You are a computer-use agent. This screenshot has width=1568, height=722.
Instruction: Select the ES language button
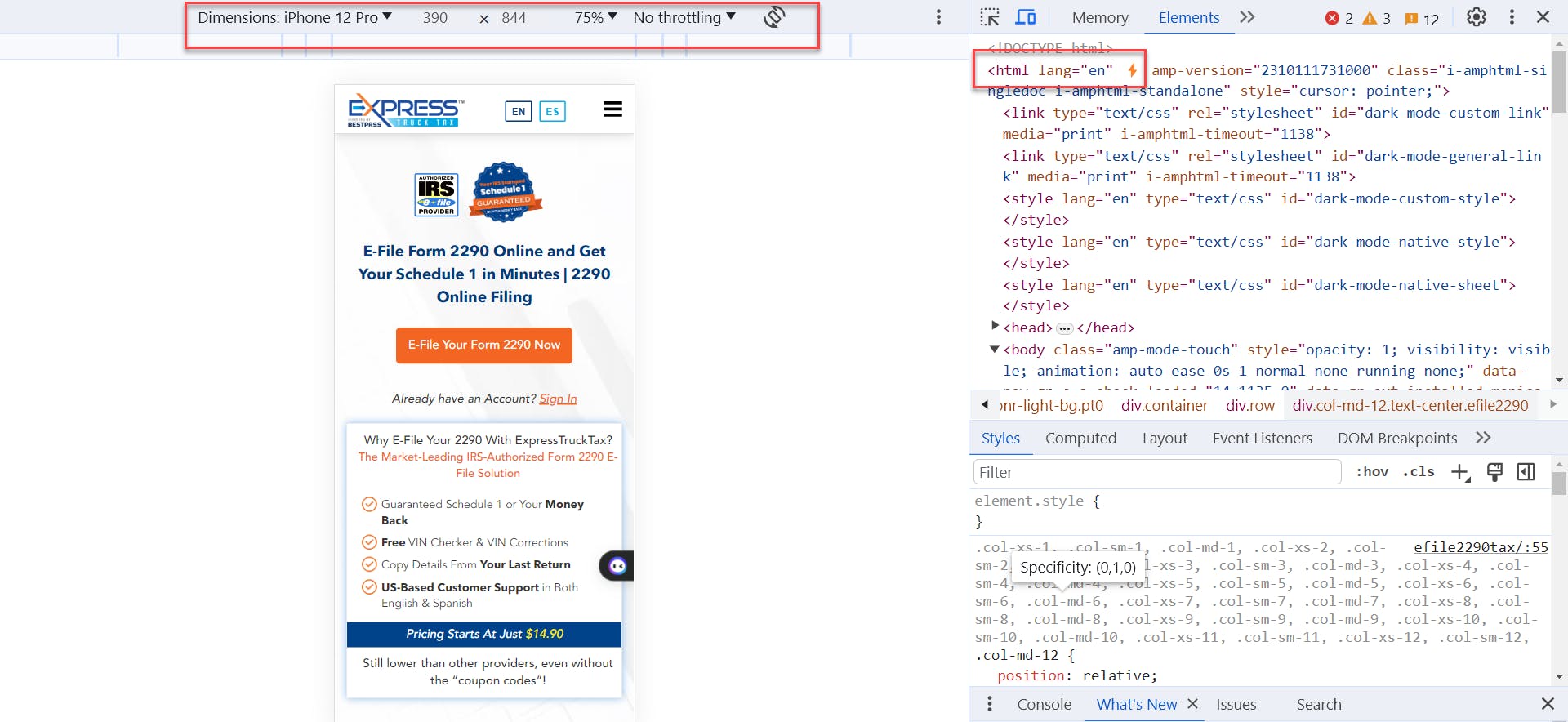coord(553,111)
